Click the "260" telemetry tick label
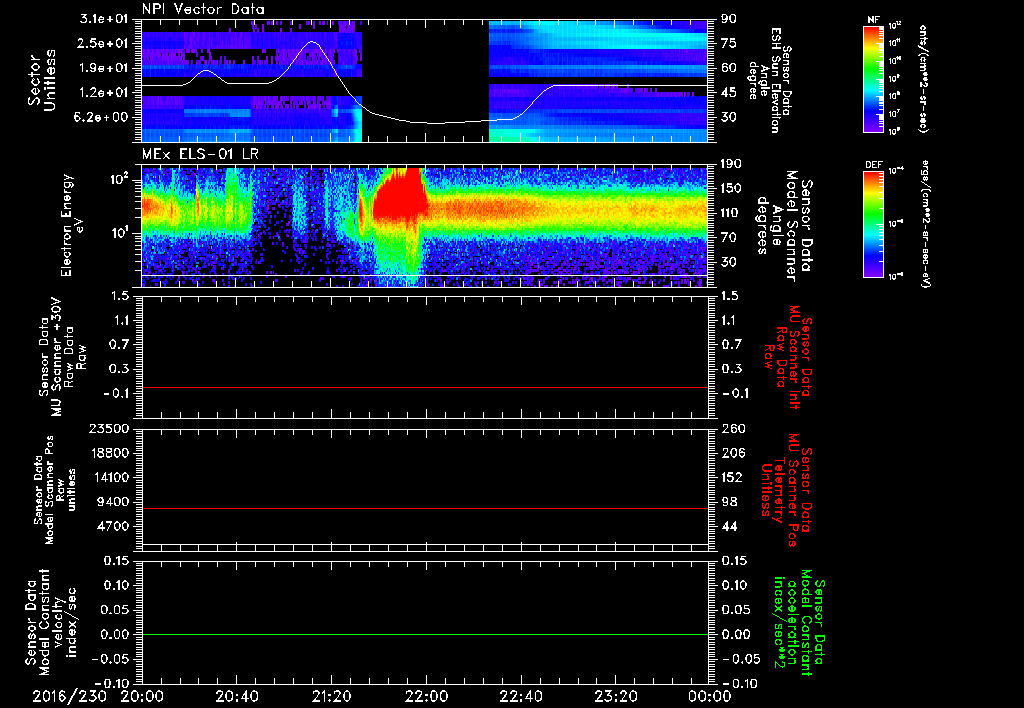 pos(733,428)
